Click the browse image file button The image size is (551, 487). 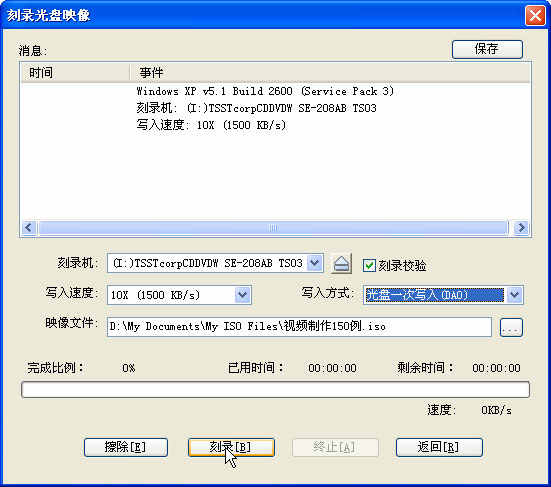[x=511, y=327]
